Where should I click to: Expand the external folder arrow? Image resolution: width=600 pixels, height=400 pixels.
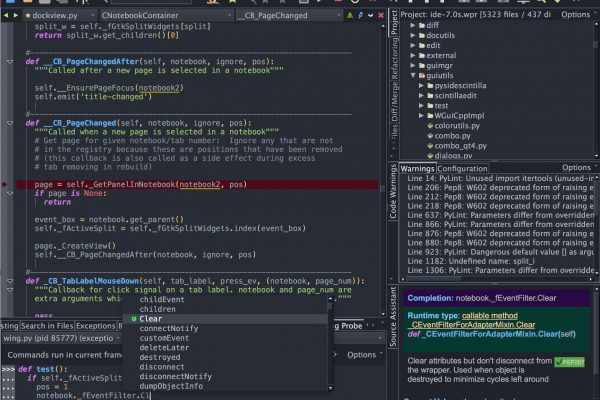[x=413, y=56]
